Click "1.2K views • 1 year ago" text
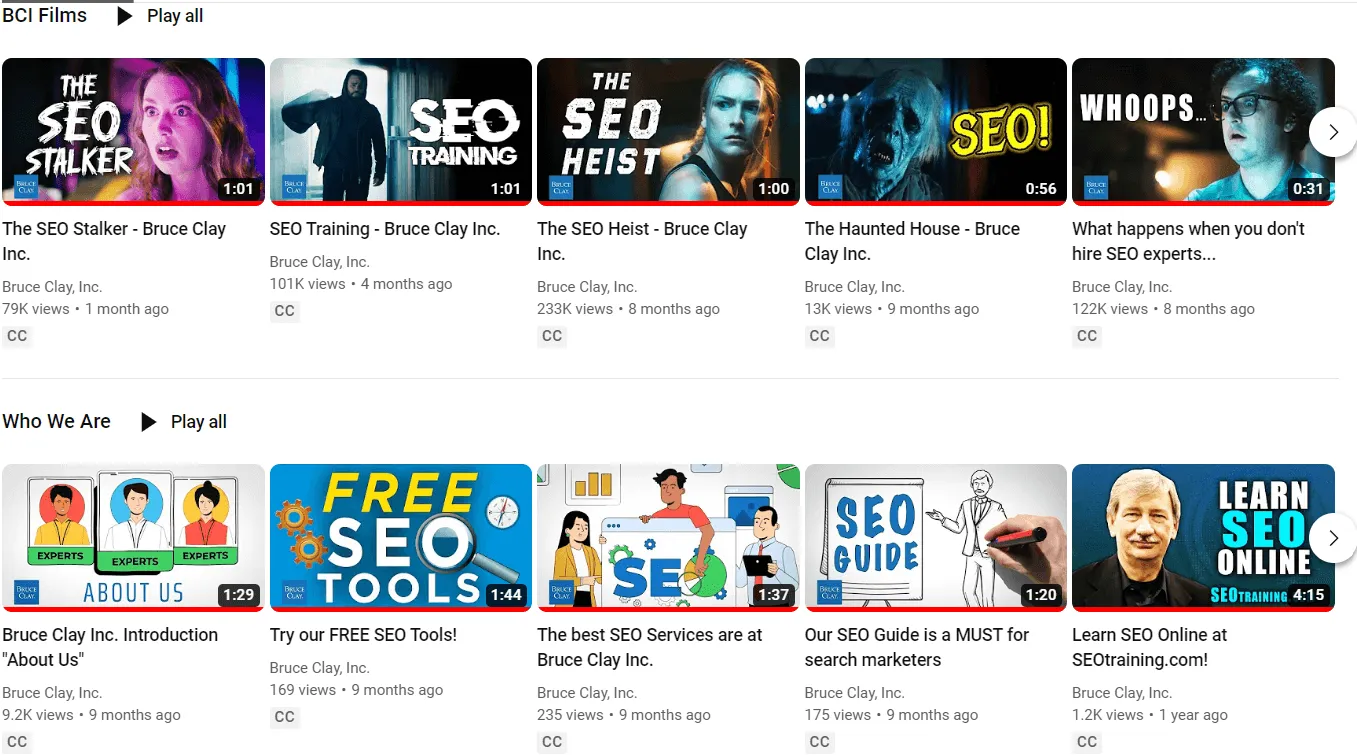The height and width of the screenshot is (755, 1357). tap(1150, 715)
